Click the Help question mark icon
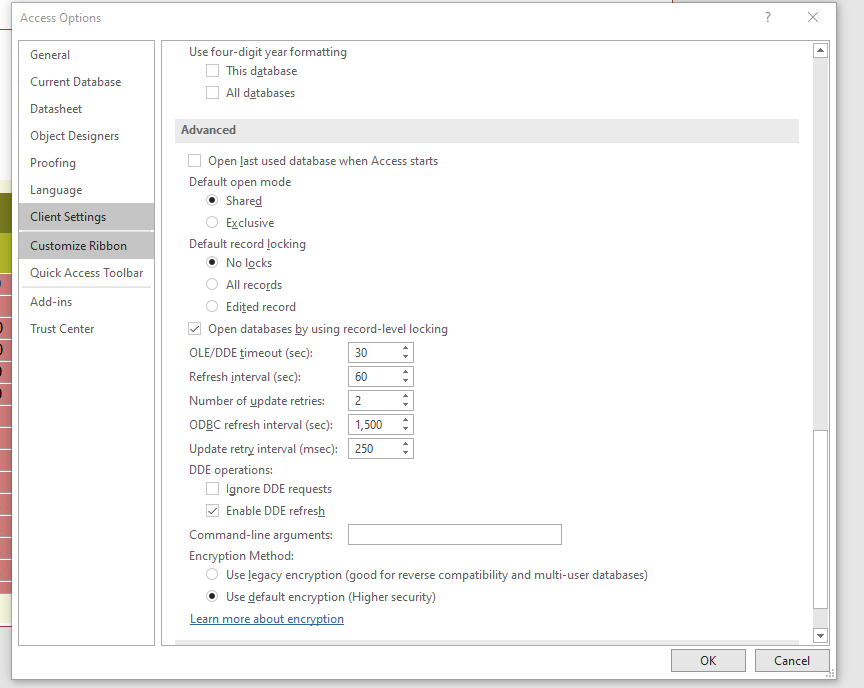The width and height of the screenshot is (864, 688). 768,17
